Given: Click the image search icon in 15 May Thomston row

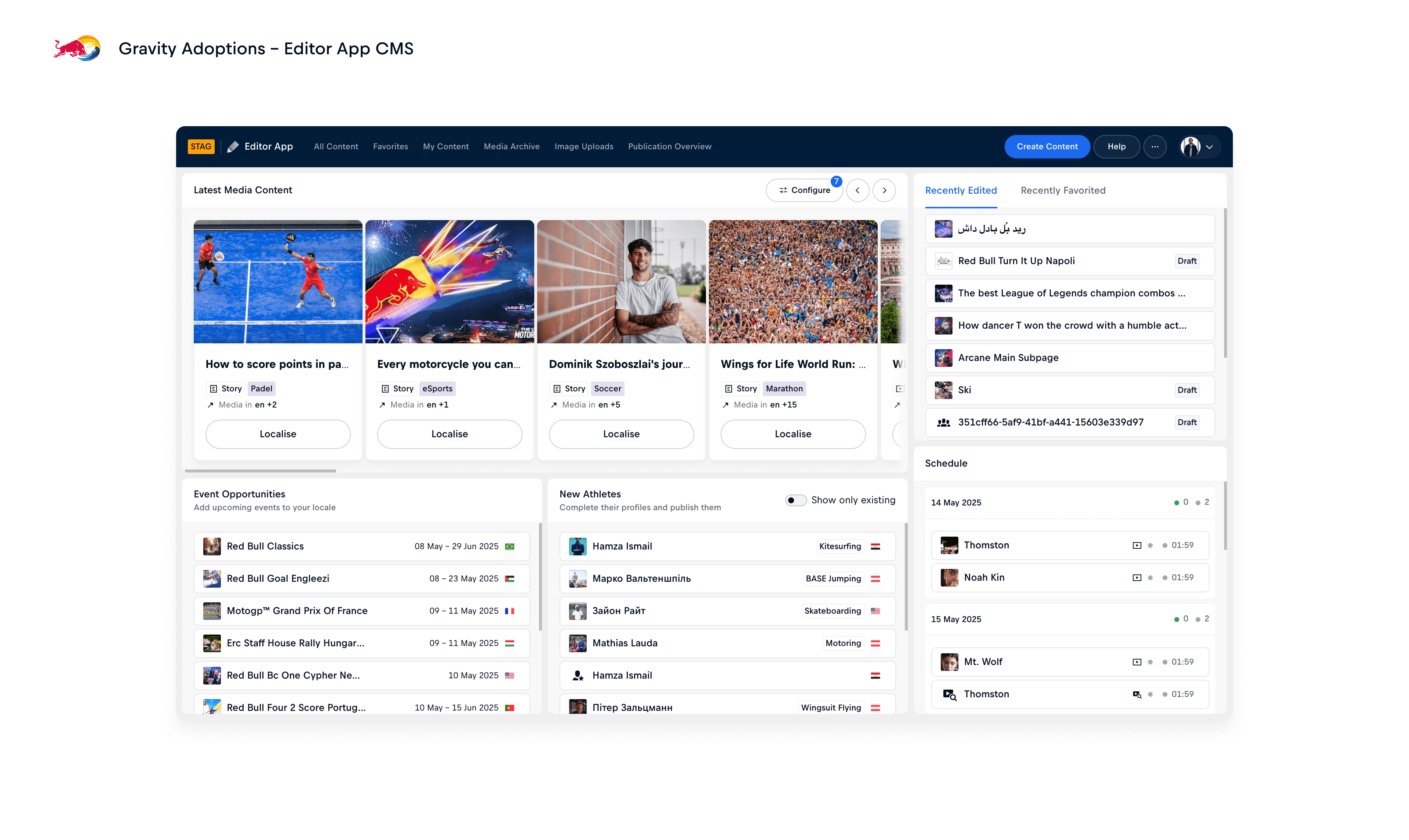Looking at the screenshot, I should (1137, 694).
